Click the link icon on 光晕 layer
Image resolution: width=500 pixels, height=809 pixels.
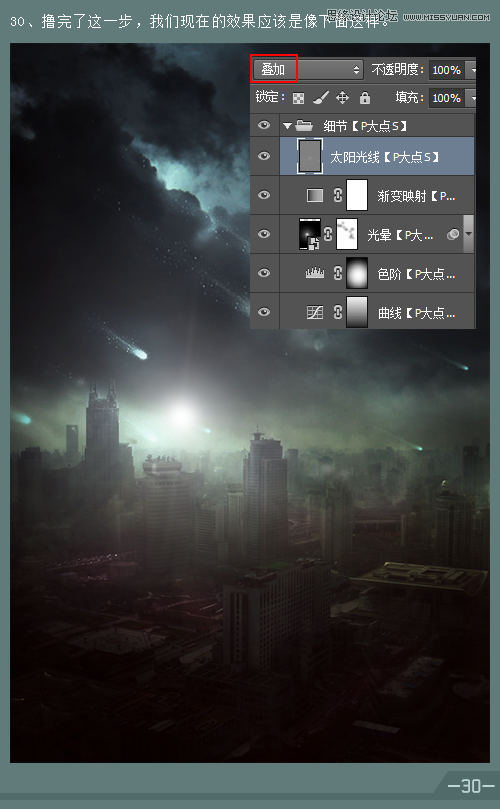click(328, 234)
